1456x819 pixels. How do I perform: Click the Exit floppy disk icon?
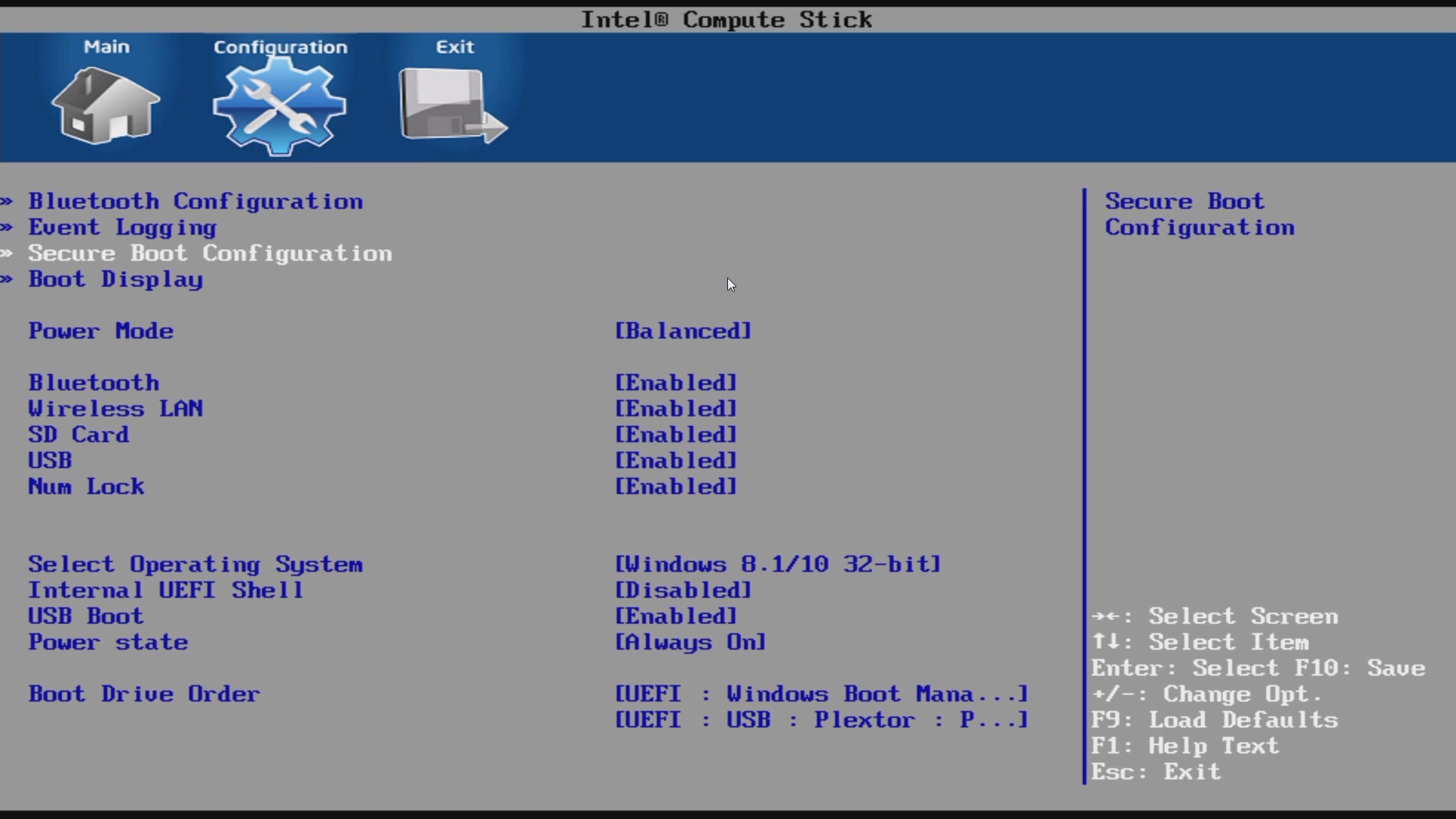[x=453, y=105]
